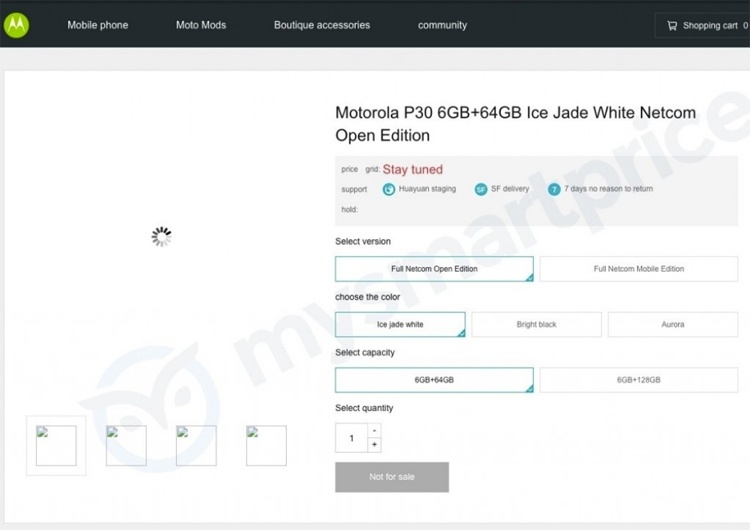Click the shopping cart icon
The width and height of the screenshot is (750, 530).
pos(672,25)
